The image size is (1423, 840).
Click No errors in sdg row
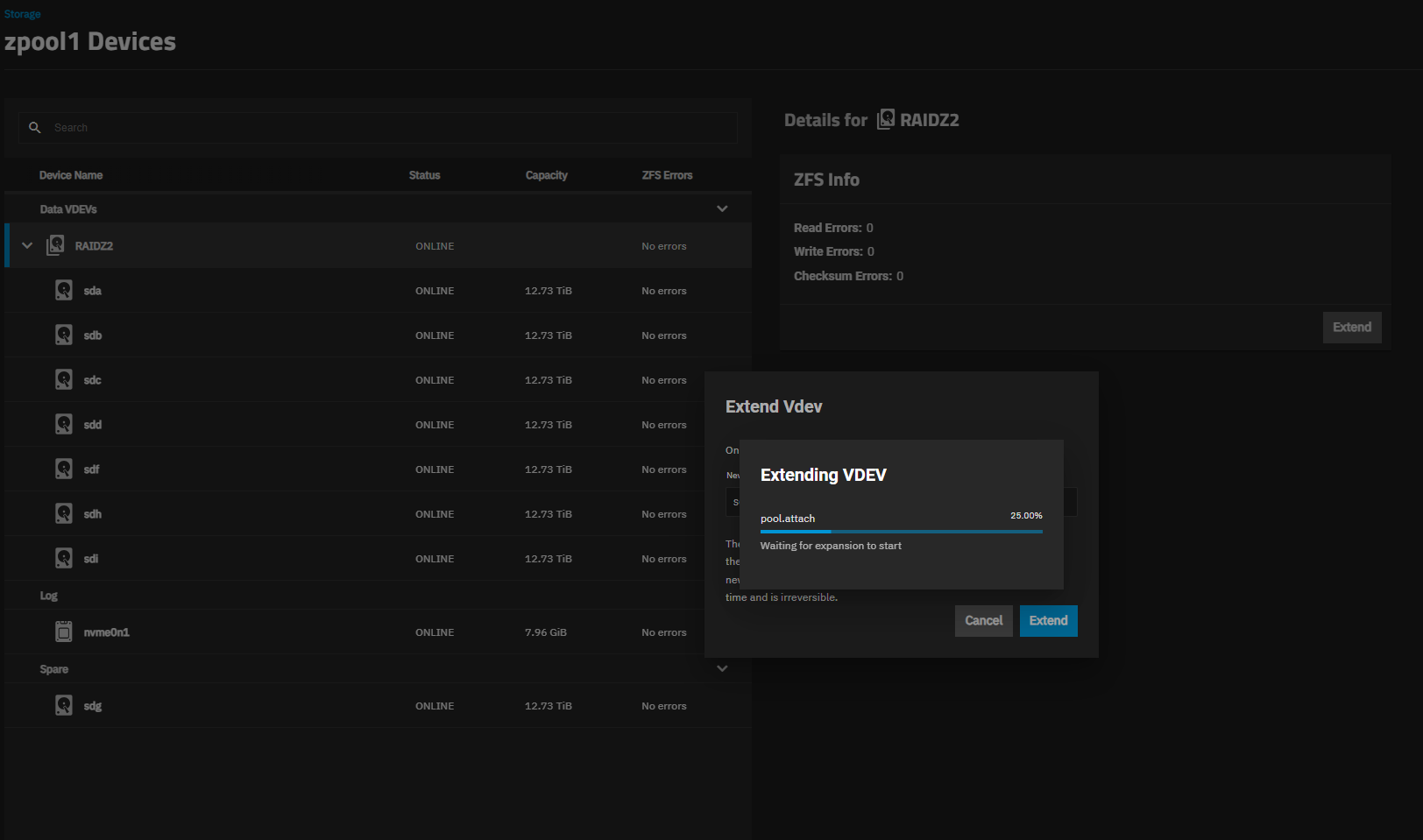[664, 706]
